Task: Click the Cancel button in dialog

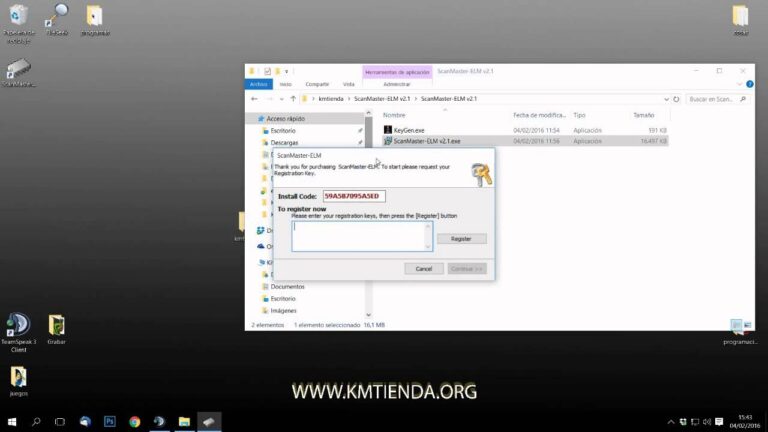Action: point(424,268)
